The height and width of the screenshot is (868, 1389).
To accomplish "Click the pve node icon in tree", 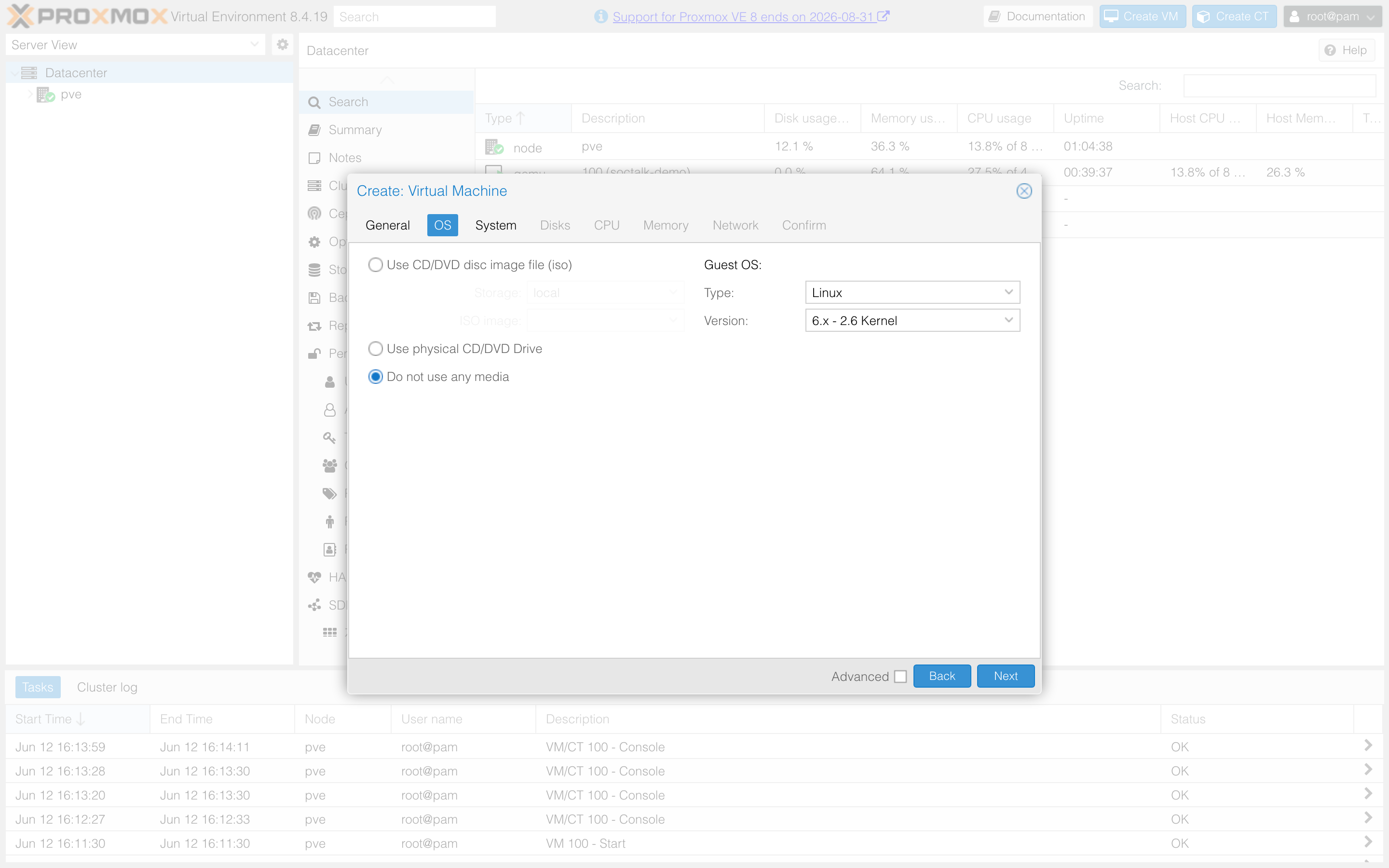I will tap(45, 95).
